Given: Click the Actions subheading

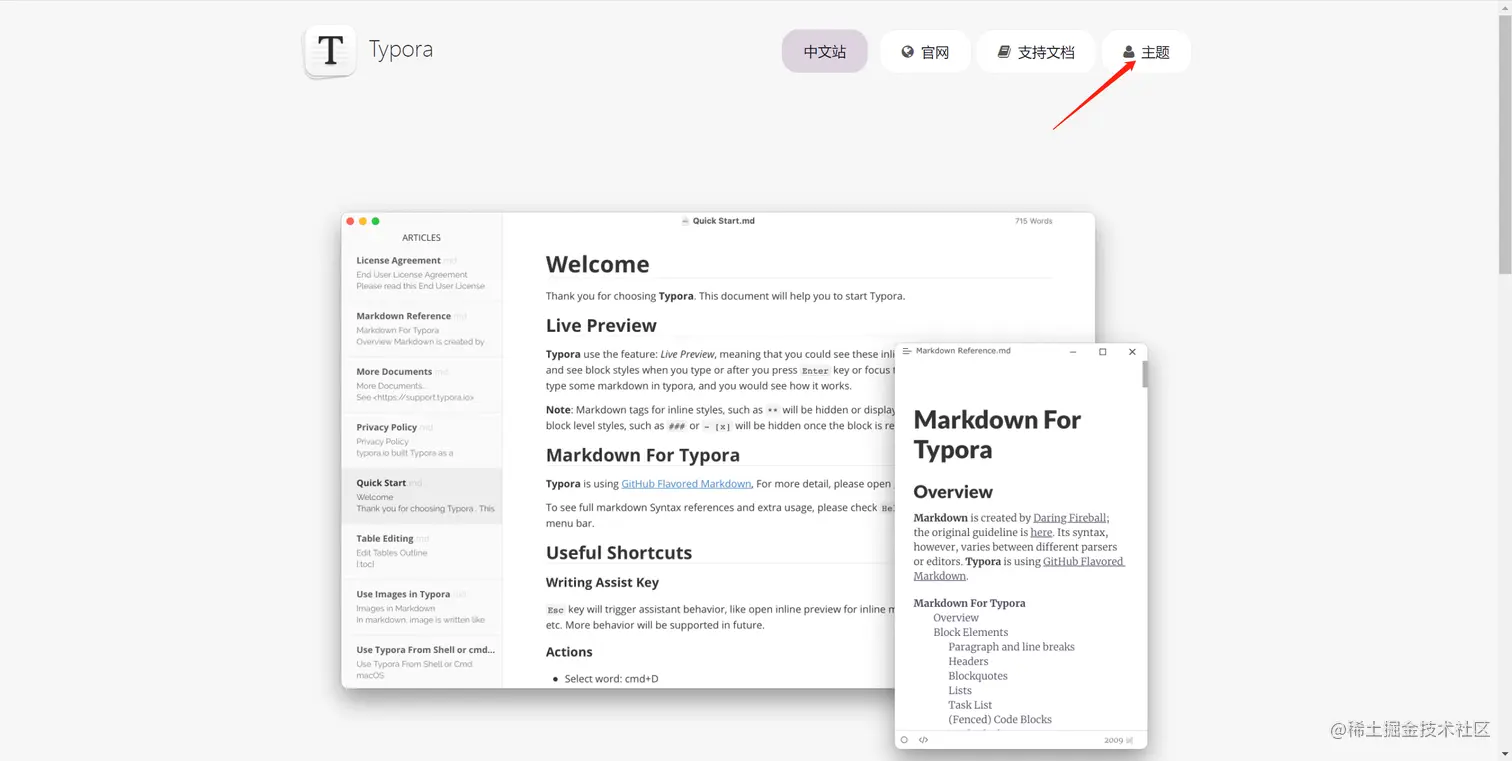Looking at the screenshot, I should click(569, 652).
